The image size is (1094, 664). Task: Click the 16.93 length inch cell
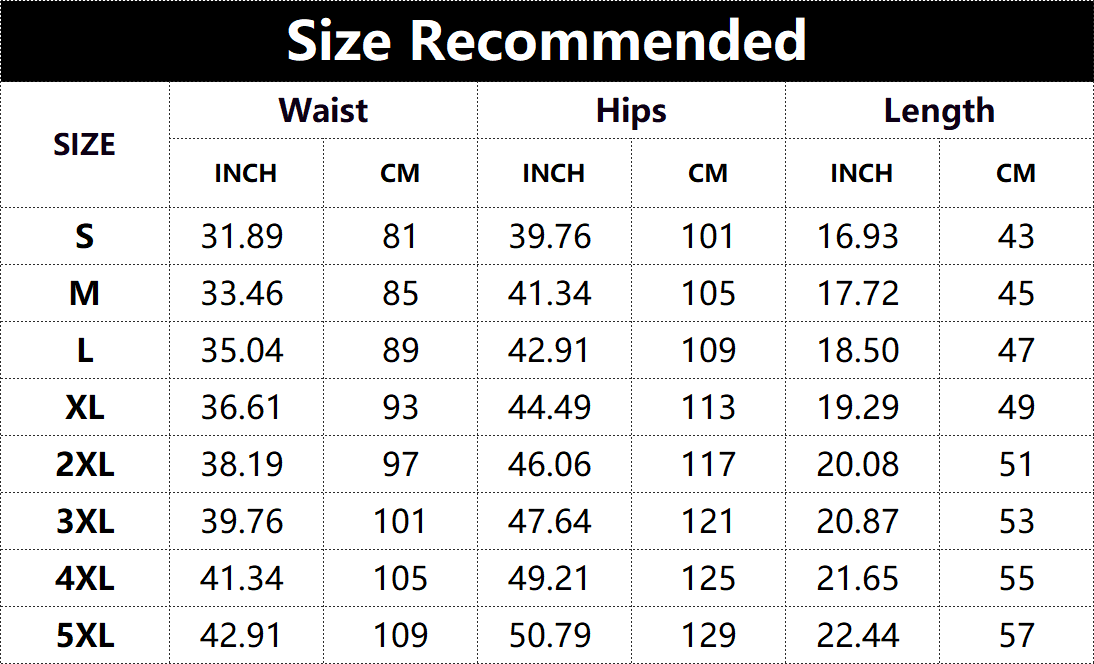pos(858,236)
